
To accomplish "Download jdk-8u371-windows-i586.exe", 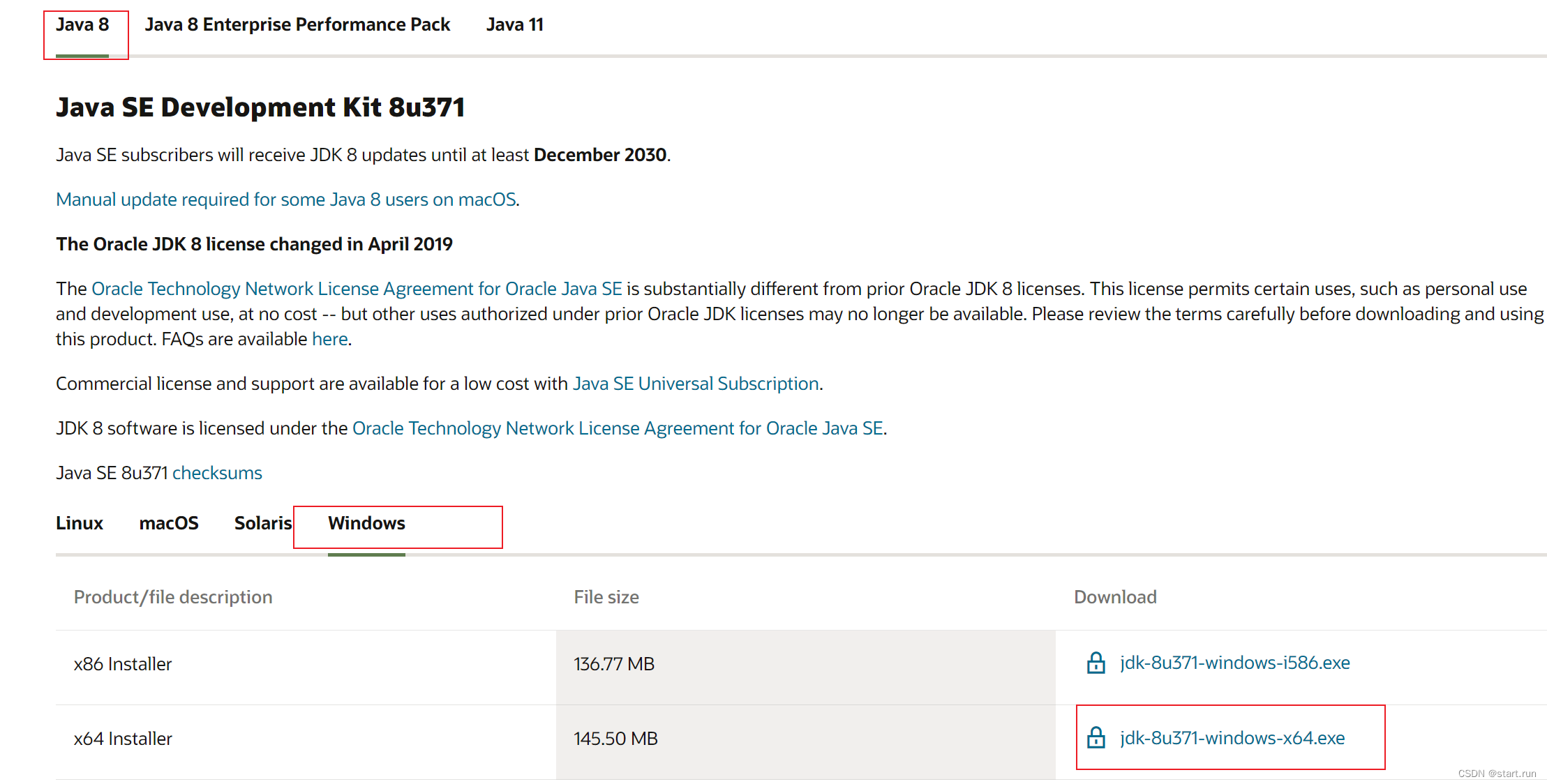I will click(x=1234, y=663).
